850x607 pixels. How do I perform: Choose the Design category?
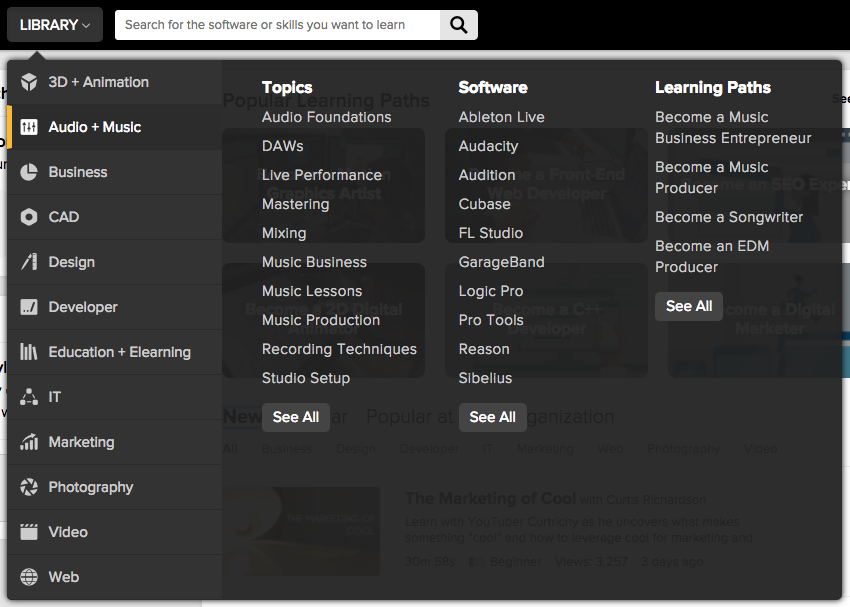pyautogui.click(x=114, y=262)
